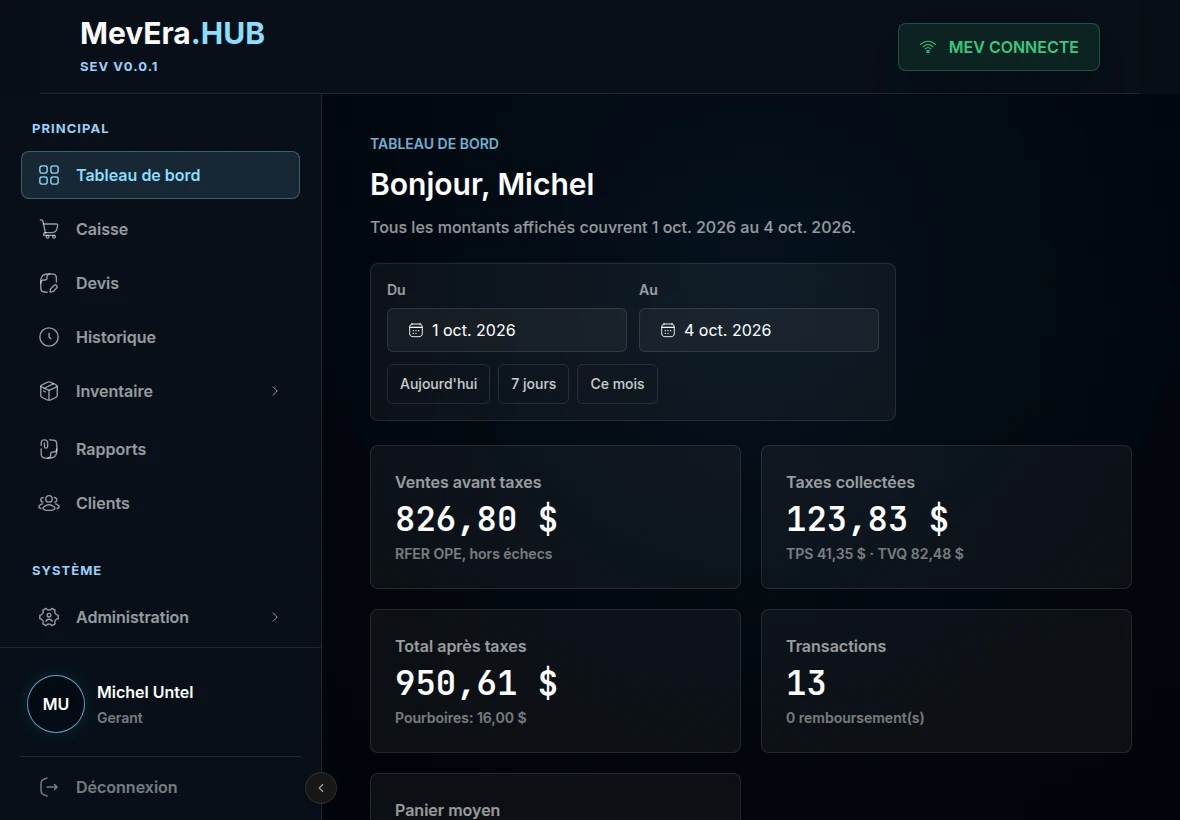Expand the Administration submenu chevron
Viewport: 1180px width, 820px height.
click(x=275, y=617)
